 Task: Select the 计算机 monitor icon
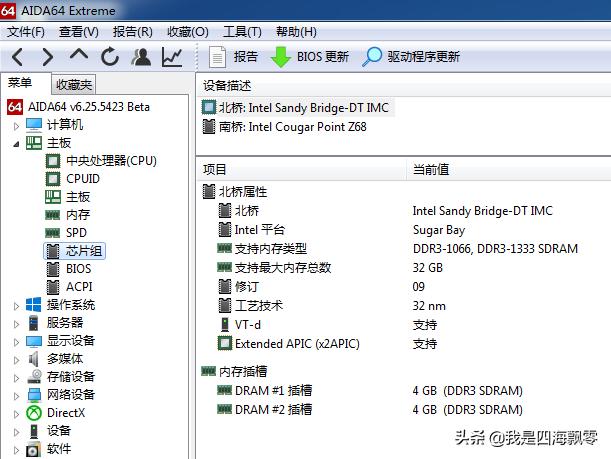(x=34, y=125)
